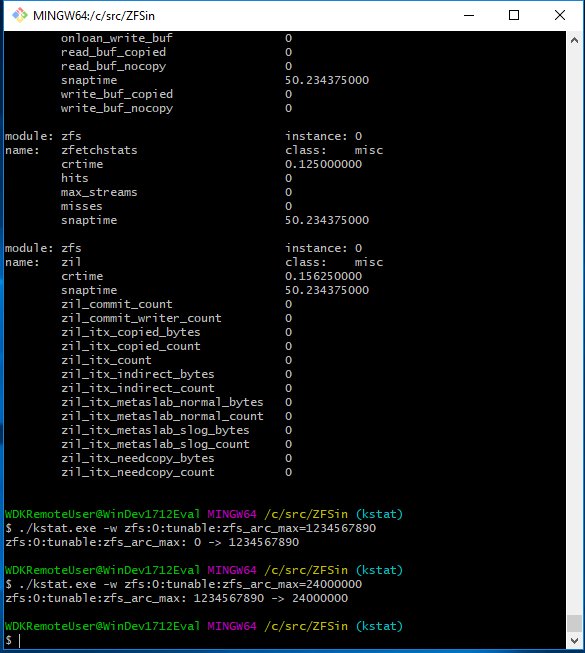The height and width of the screenshot is (653, 585).
Task: Click the 'read_buf_copied' entry
Action: click(113, 52)
